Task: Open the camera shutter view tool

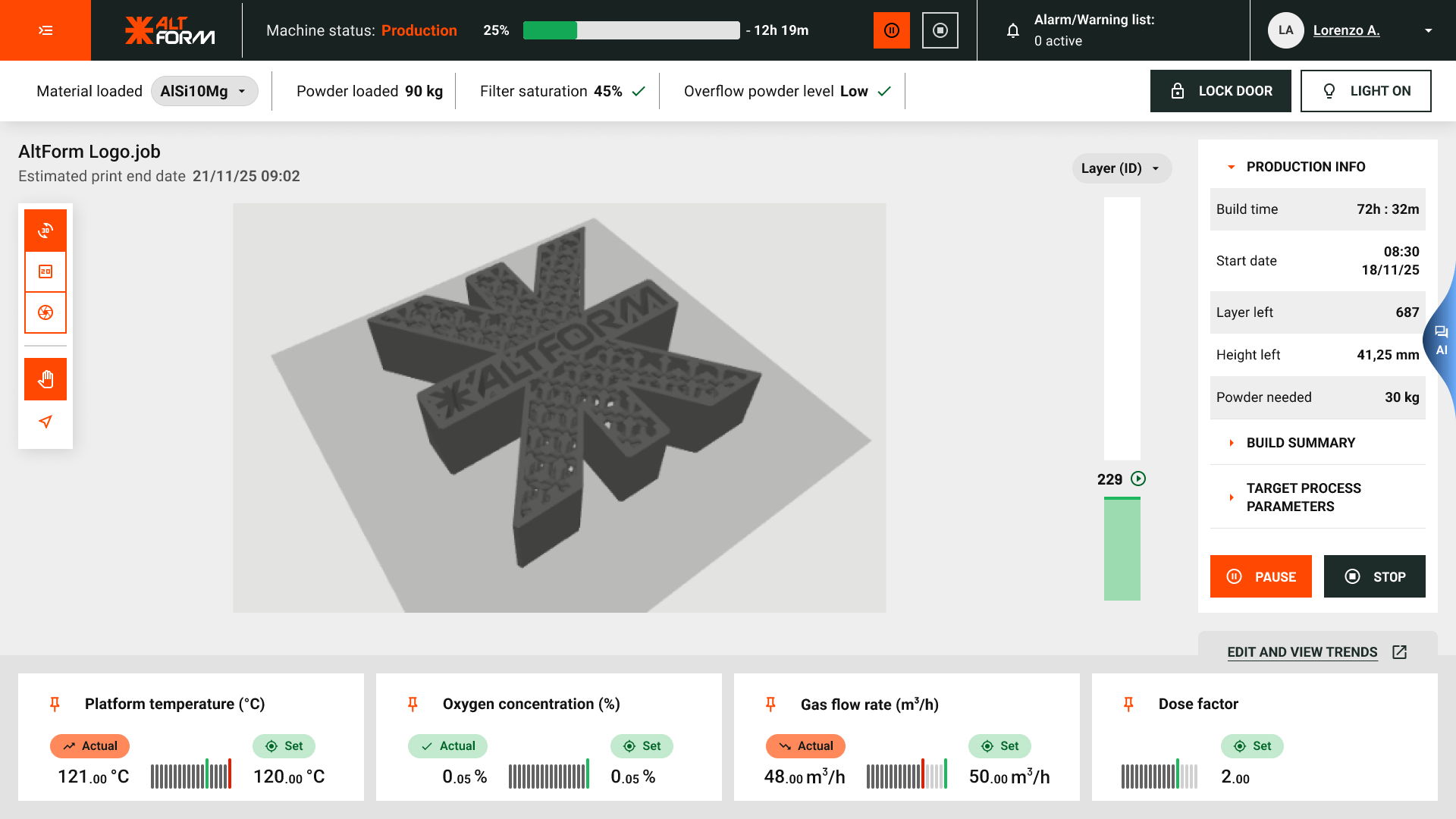Action: tap(45, 312)
